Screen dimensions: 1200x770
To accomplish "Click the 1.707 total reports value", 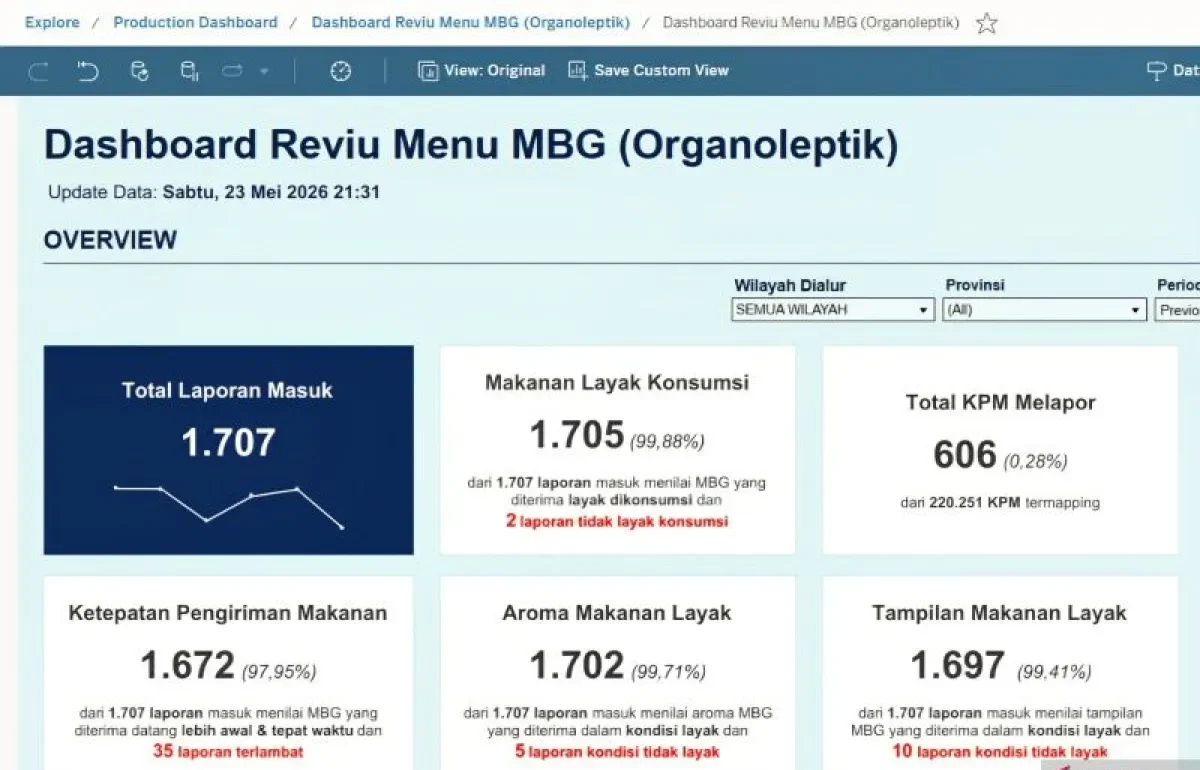I will click(228, 442).
